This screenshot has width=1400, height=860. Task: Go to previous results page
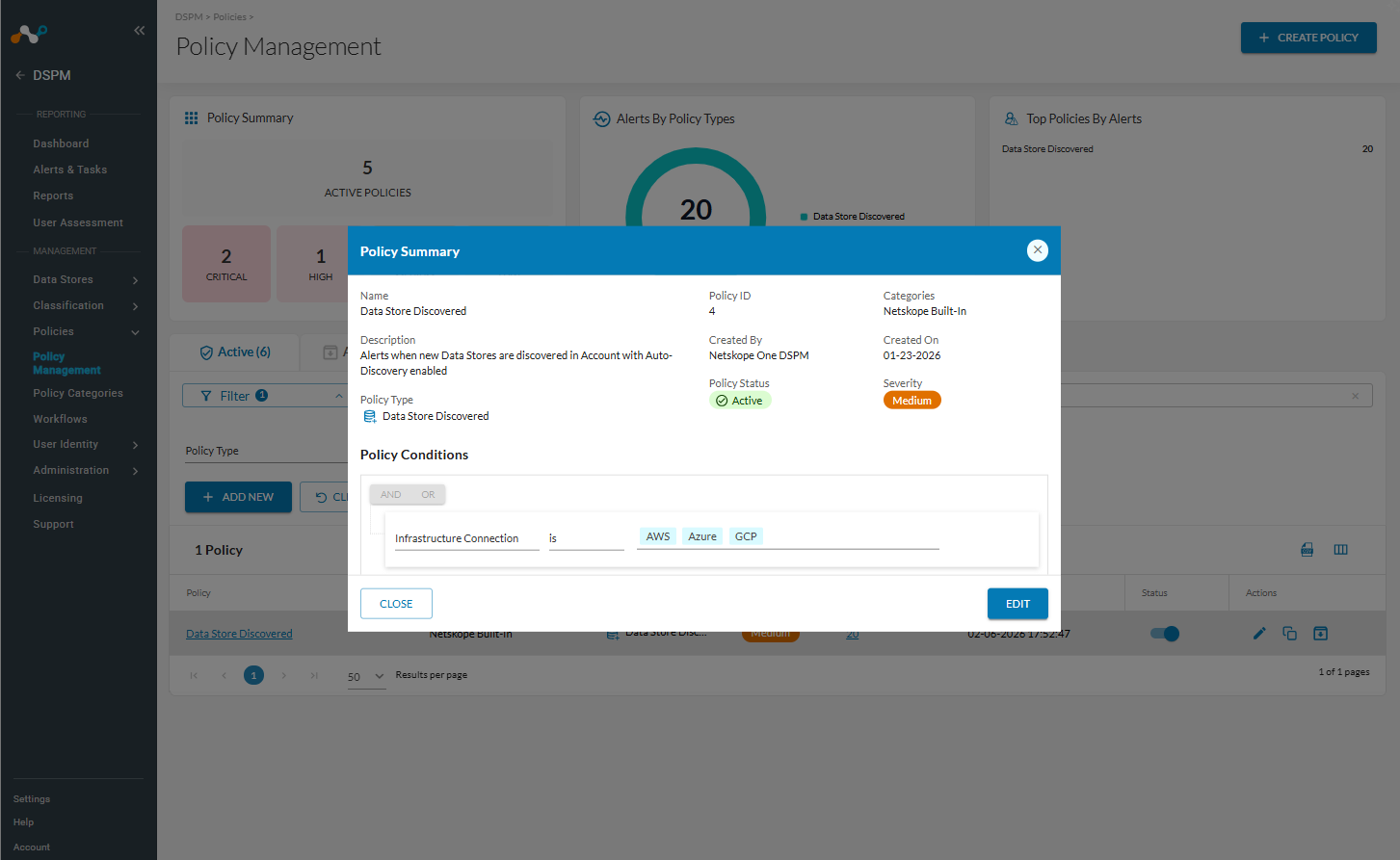[224, 676]
